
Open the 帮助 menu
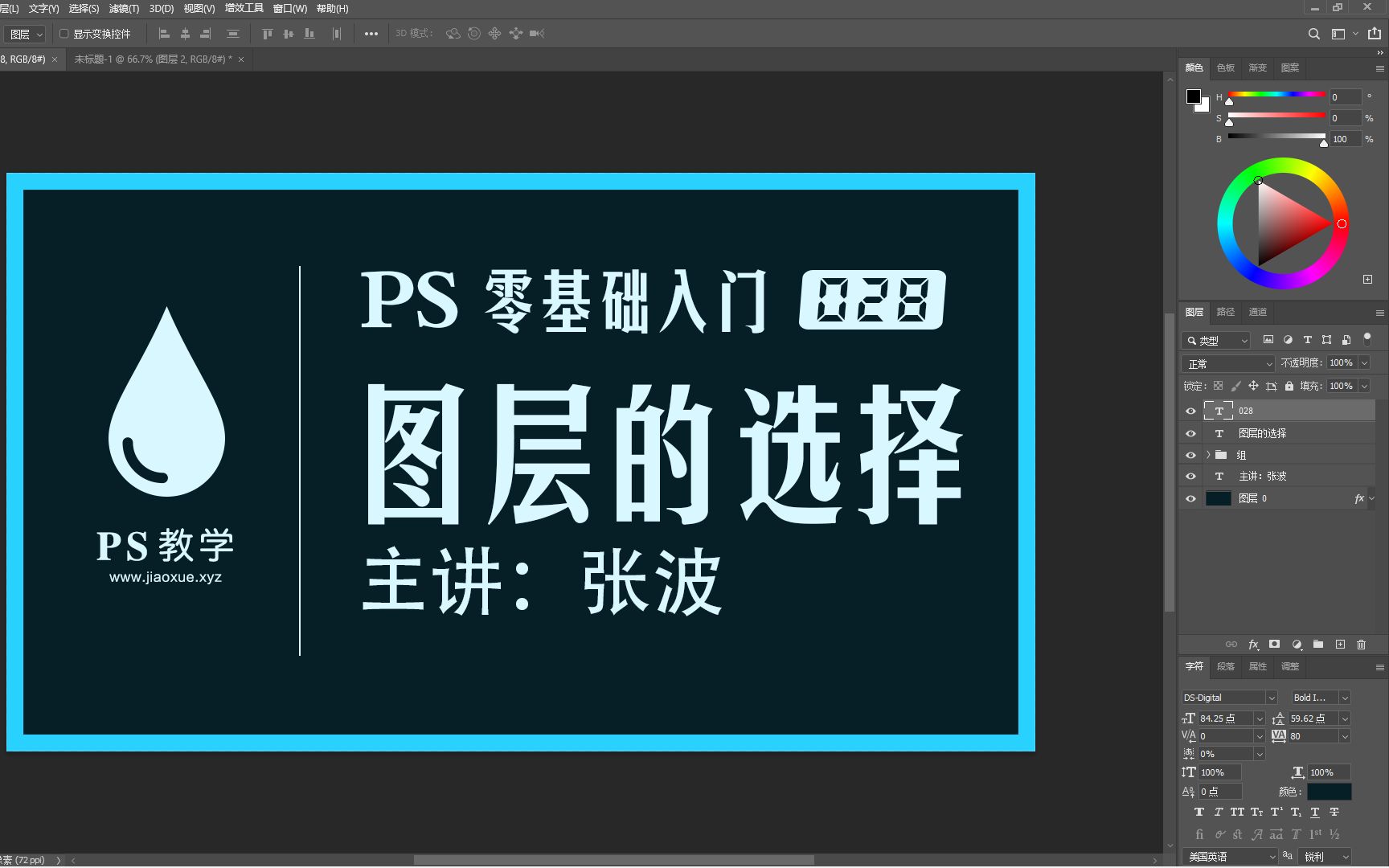[x=332, y=9]
